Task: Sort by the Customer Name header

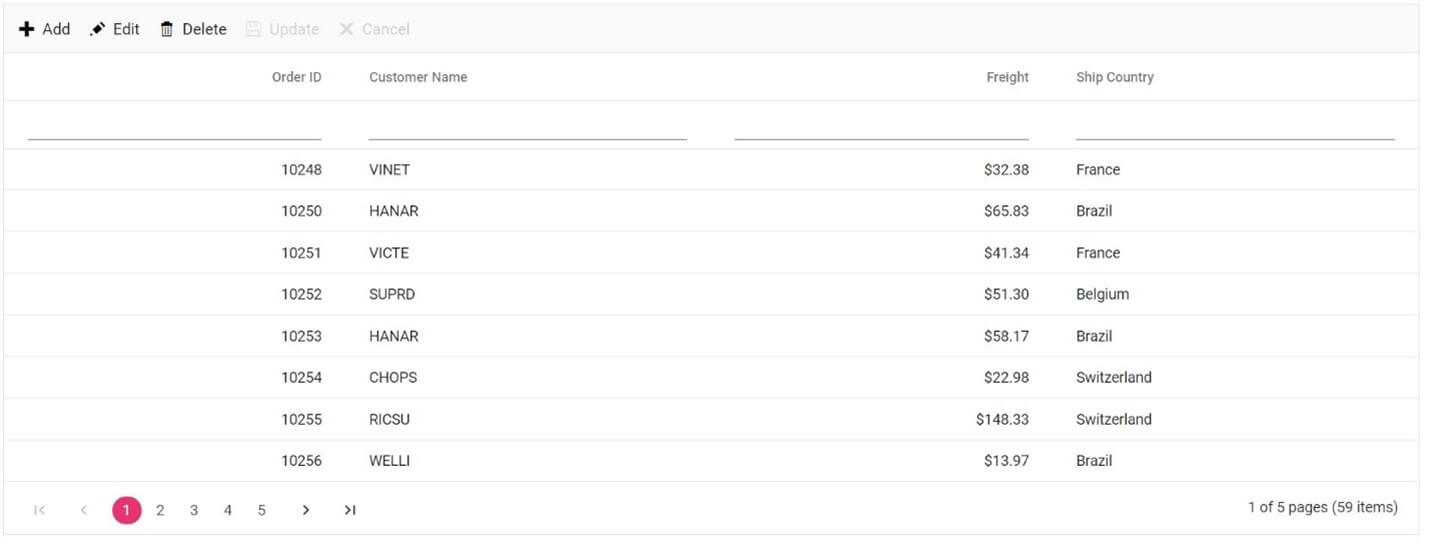Action: (x=418, y=77)
